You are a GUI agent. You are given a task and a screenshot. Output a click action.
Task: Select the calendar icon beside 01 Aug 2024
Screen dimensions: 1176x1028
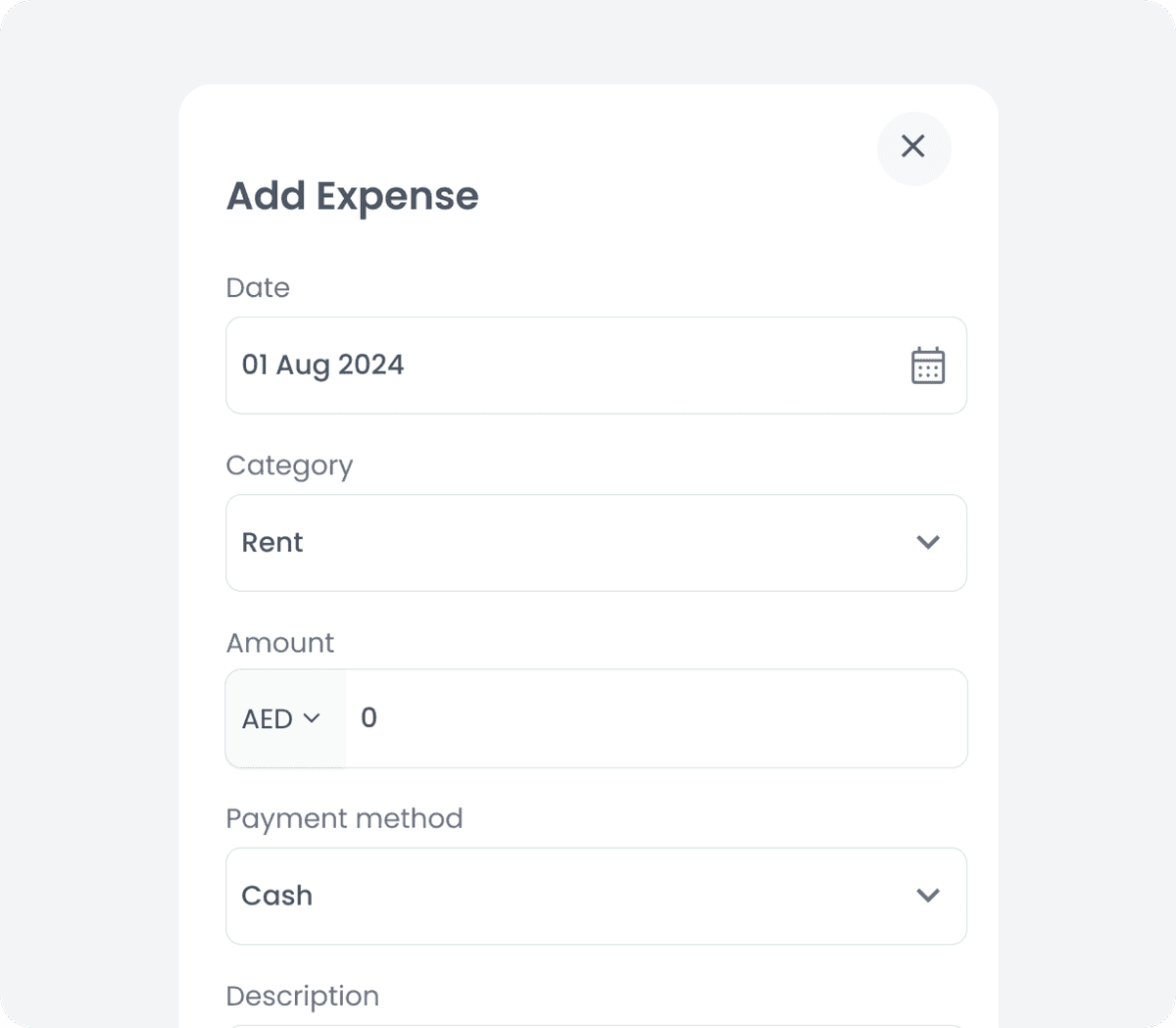point(927,365)
